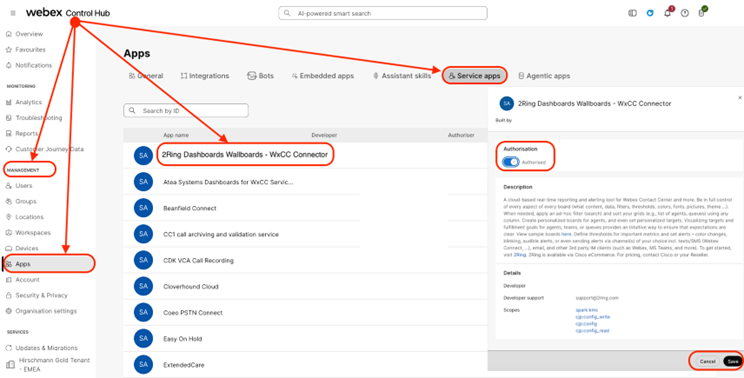Switch to the Embedded apps tab
Image resolution: width=744 pixels, height=378 pixels.
323,76
